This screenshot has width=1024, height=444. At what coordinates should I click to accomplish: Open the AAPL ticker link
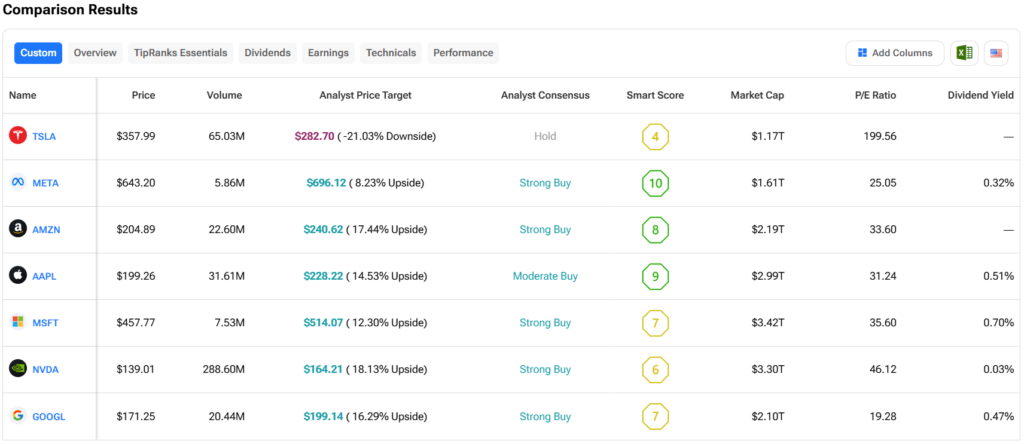[44, 276]
